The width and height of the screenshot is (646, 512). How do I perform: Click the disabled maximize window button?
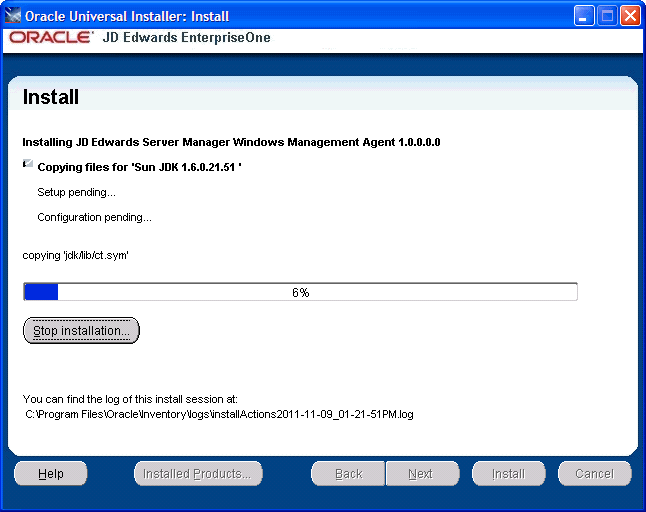[x=607, y=16]
